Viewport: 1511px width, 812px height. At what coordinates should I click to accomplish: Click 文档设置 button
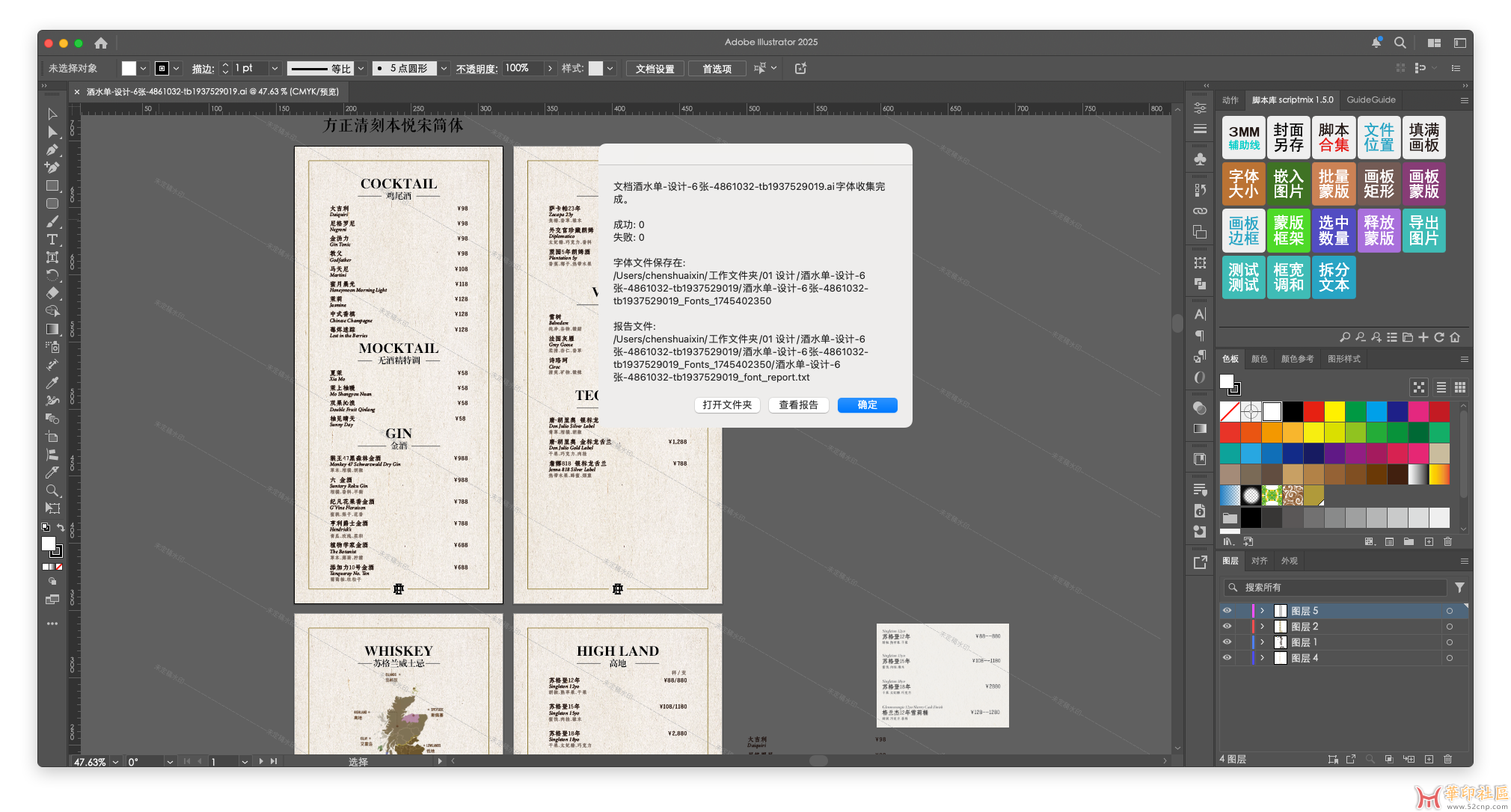(655, 69)
